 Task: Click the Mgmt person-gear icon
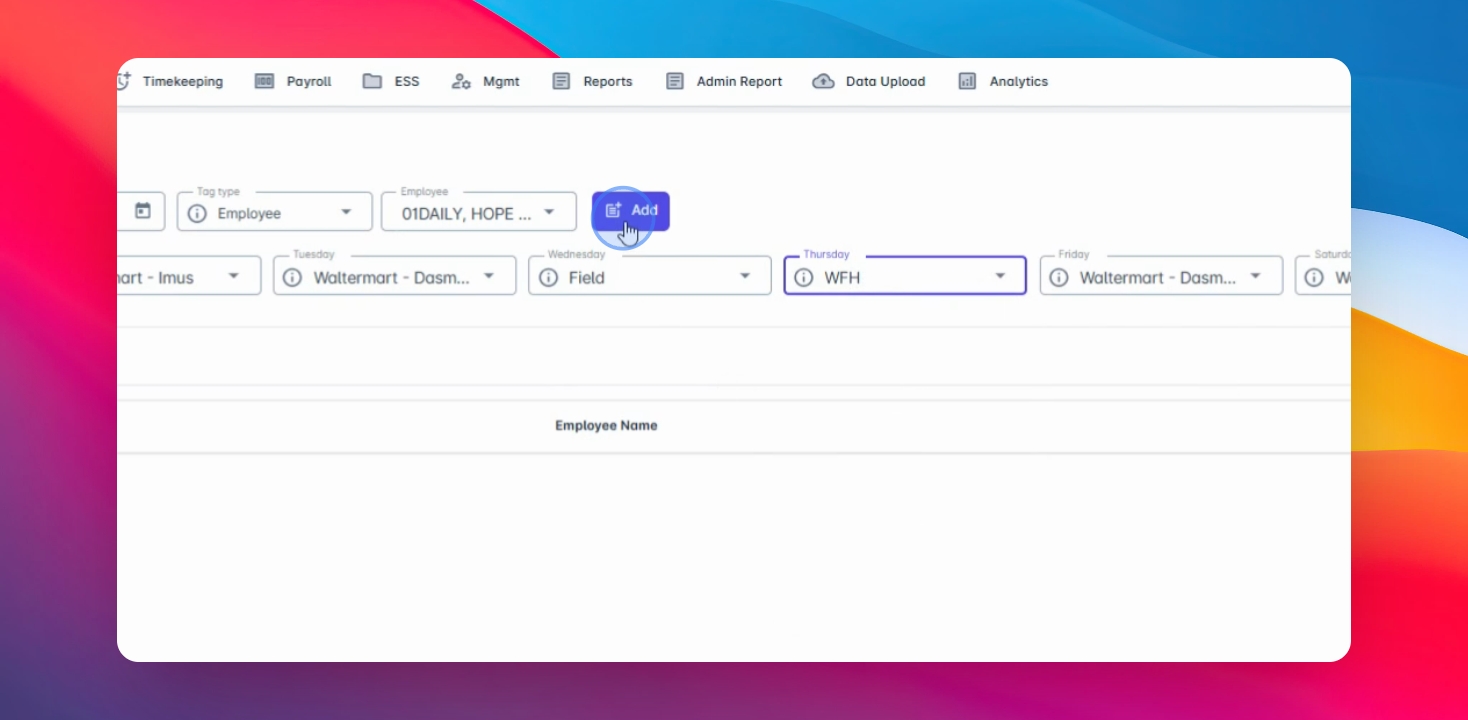click(x=461, y=82)
